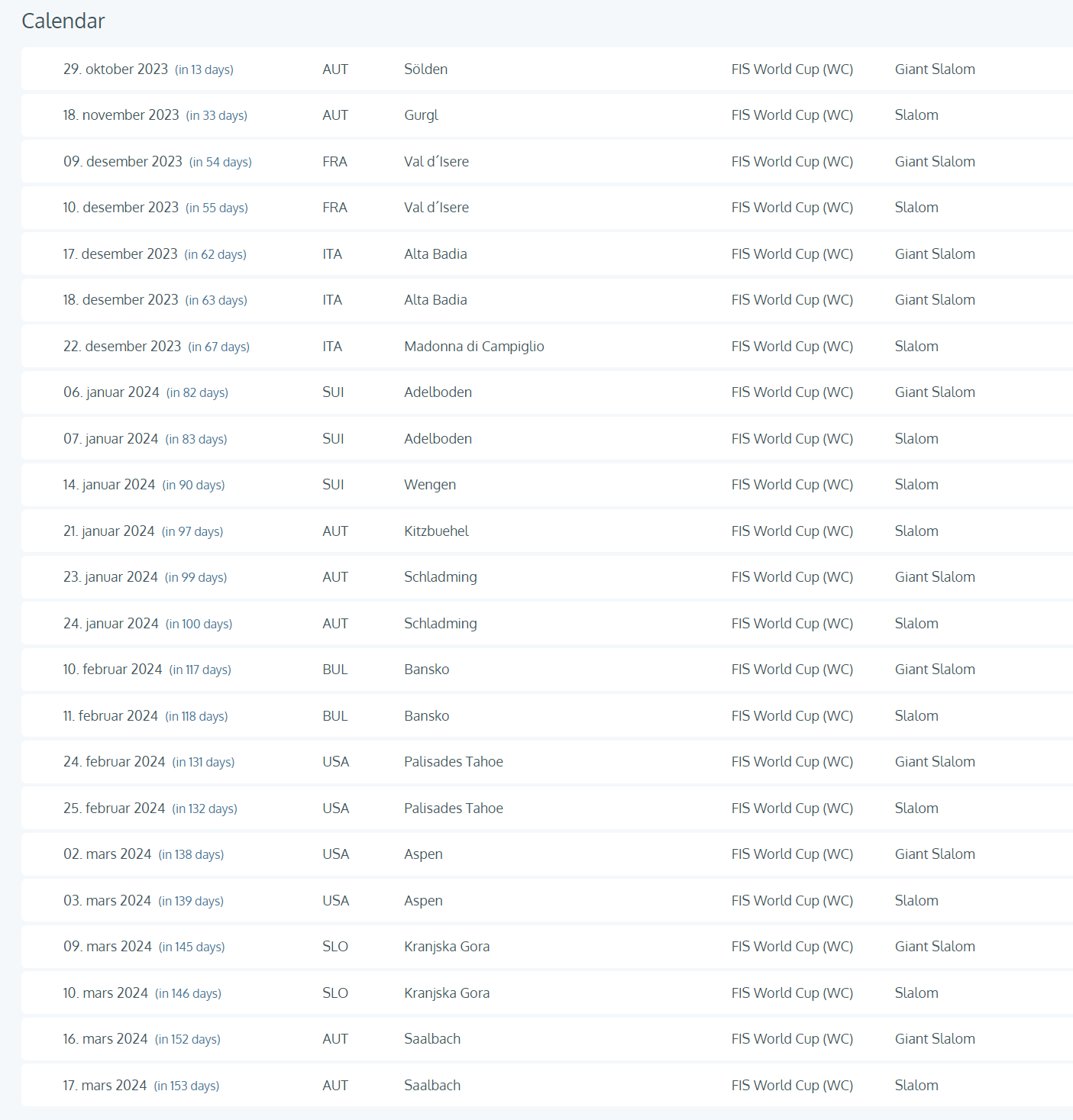Image resolution: width=1073 pixels, height=1120 pixels.
Task: Select the Wengen Slalom event
Action: (x=547, y=485)
